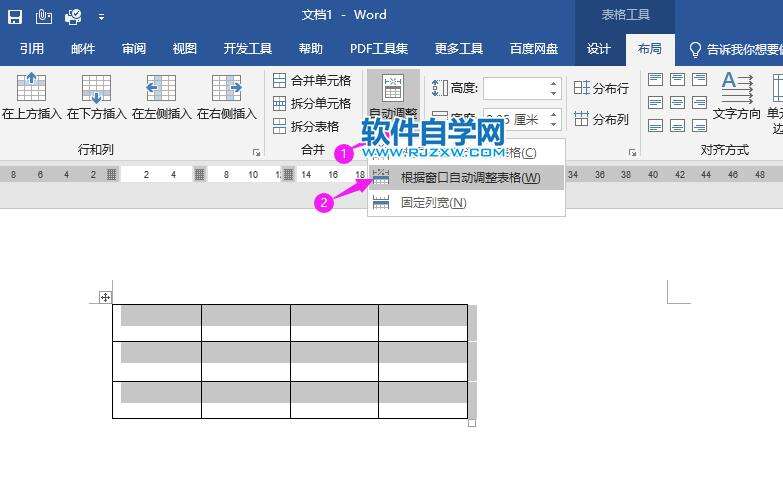Click 拆分表格 to split the table
The width and height of the screenshot is (783, 478).
coord(306,126)
